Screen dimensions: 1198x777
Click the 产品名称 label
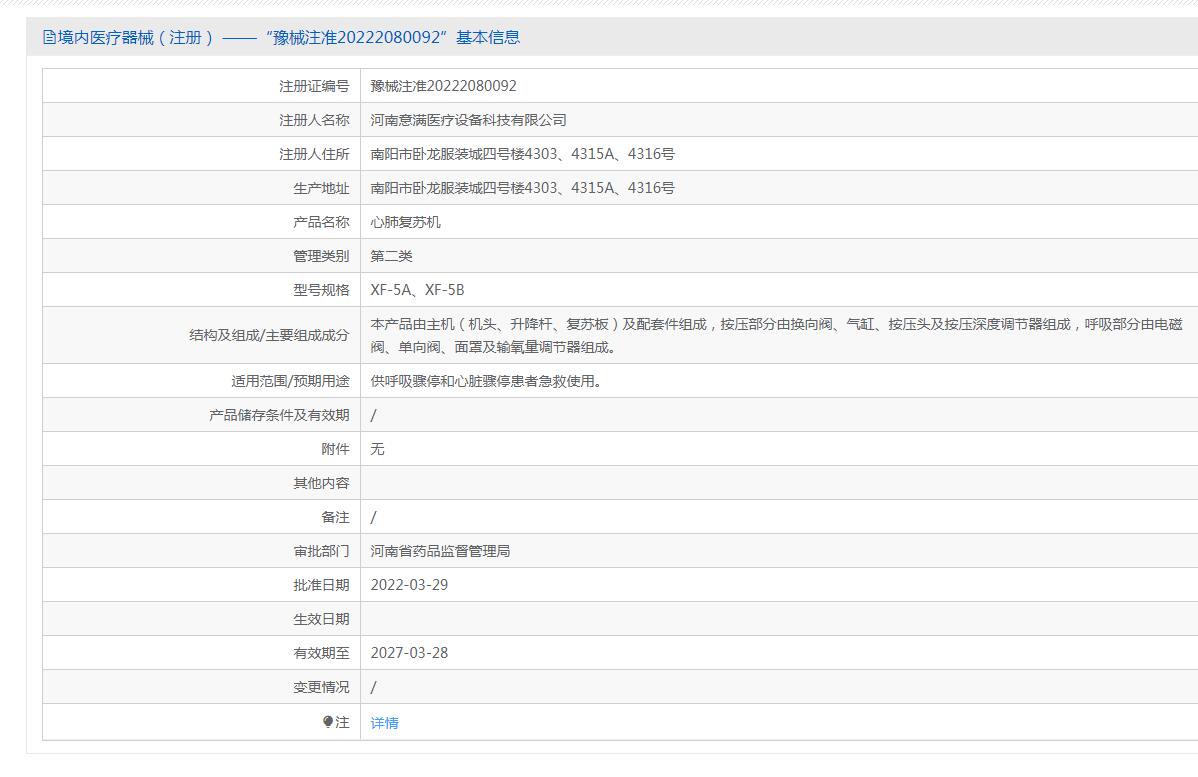[x=321, y=222]
